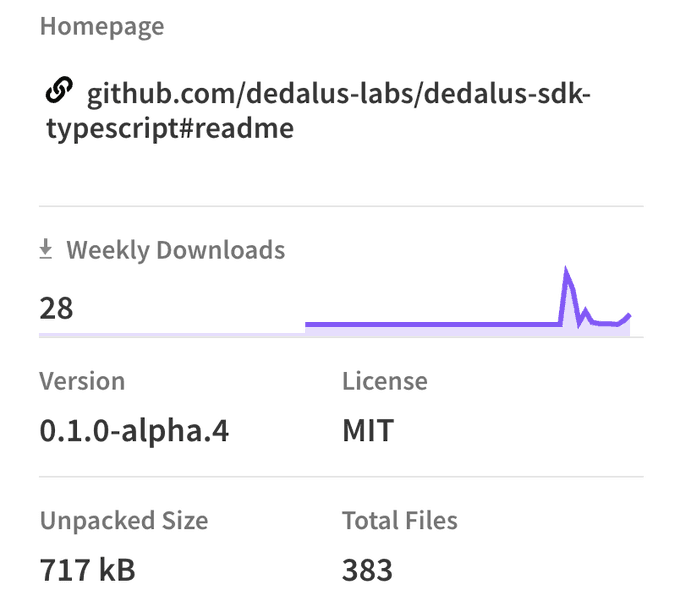Click the small dip after the sparkline spike
Image resolution: width=680 pixels, height=612 pixels.
click(579, 322)
